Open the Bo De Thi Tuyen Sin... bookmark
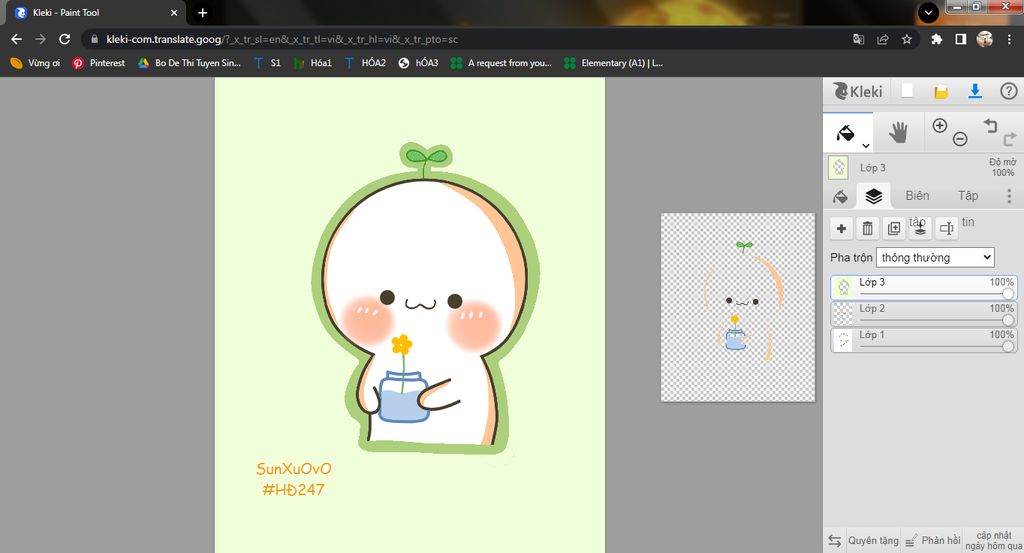This screenshot has height=553, width=1024. (189, 63)
